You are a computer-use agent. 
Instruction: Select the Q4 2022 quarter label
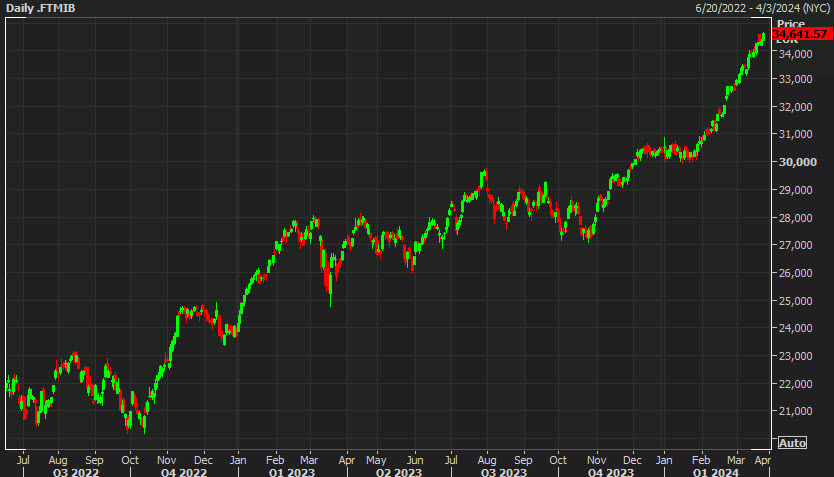pos(184,472)
